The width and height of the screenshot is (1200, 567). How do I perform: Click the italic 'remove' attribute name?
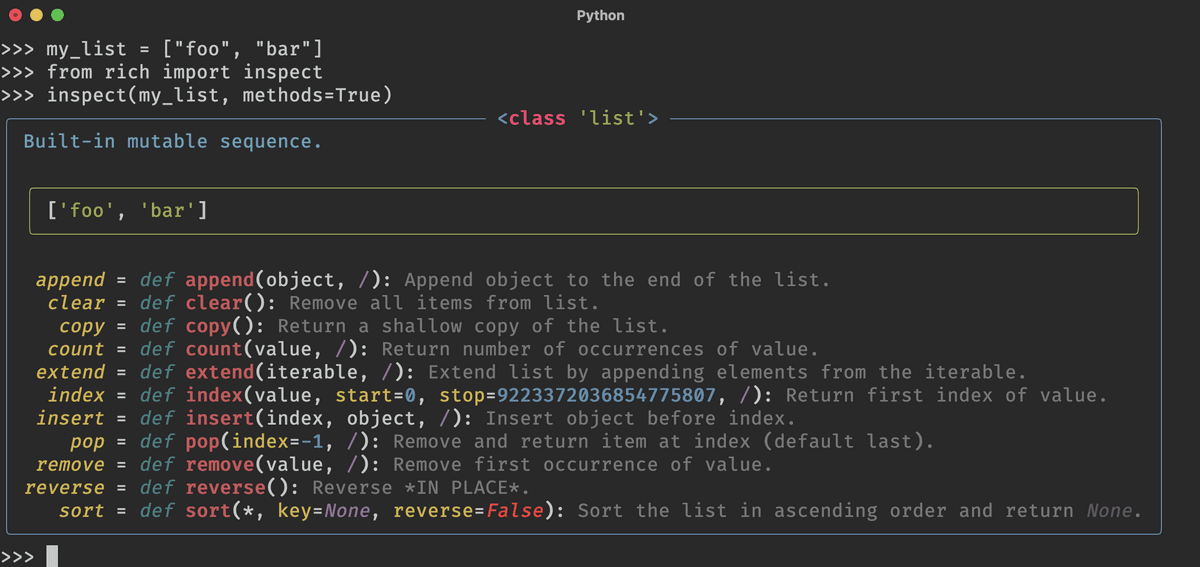tap(70, 464)
